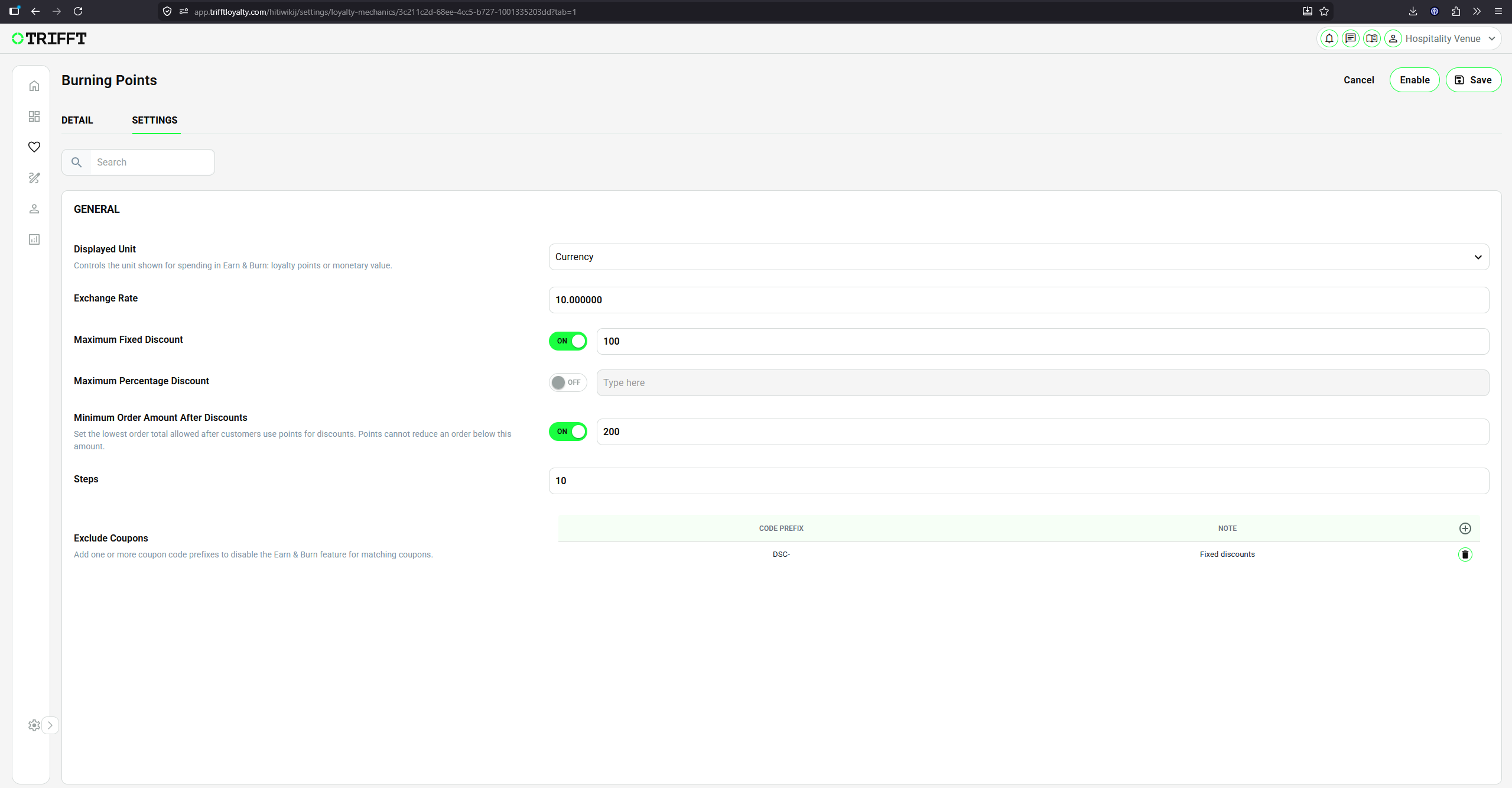Image resolution: width=1512 pixels, height=788 pixels.
Task: Open the person icon in sidebar
Action: coord(34,209)
